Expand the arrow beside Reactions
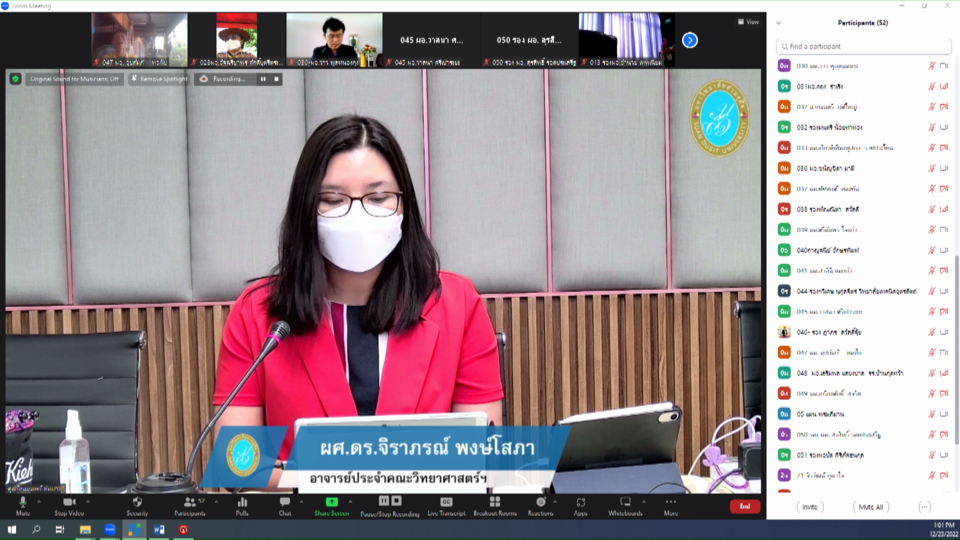Viewport: 960px width, 540px height. pos(555,502)
